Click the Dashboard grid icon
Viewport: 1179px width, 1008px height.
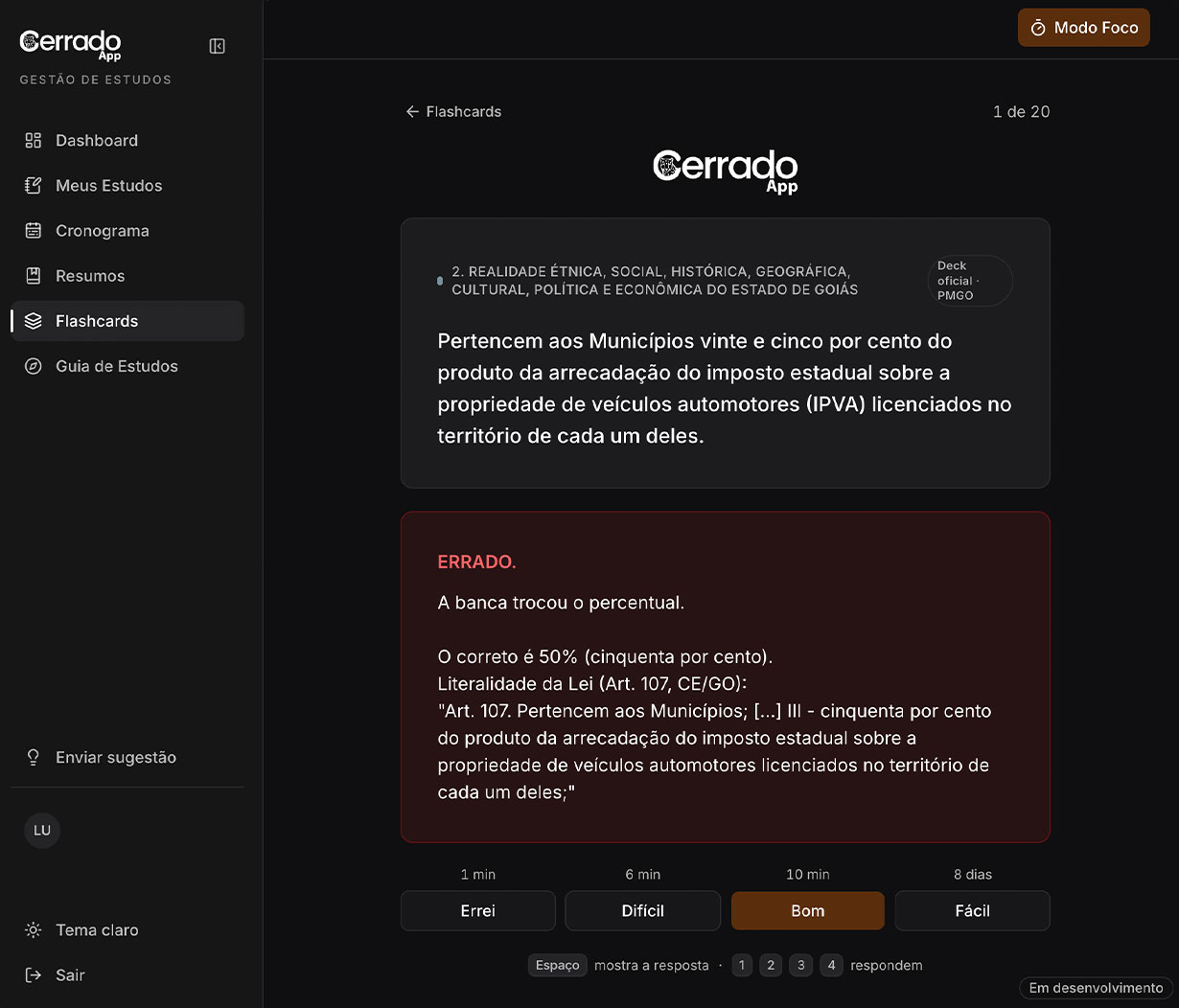pyautogui.click(x=34, y=141)
